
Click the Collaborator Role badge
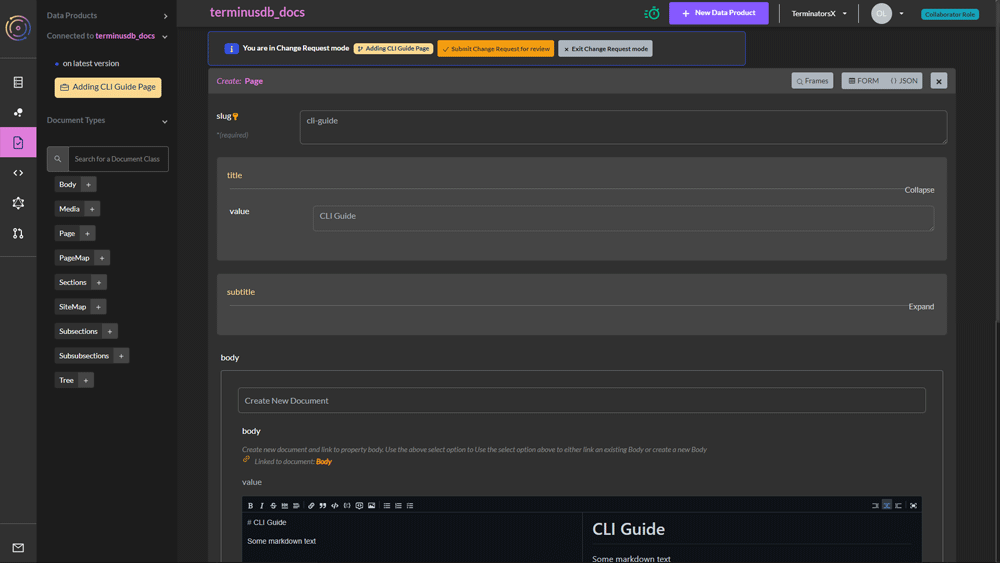[950, 14]
